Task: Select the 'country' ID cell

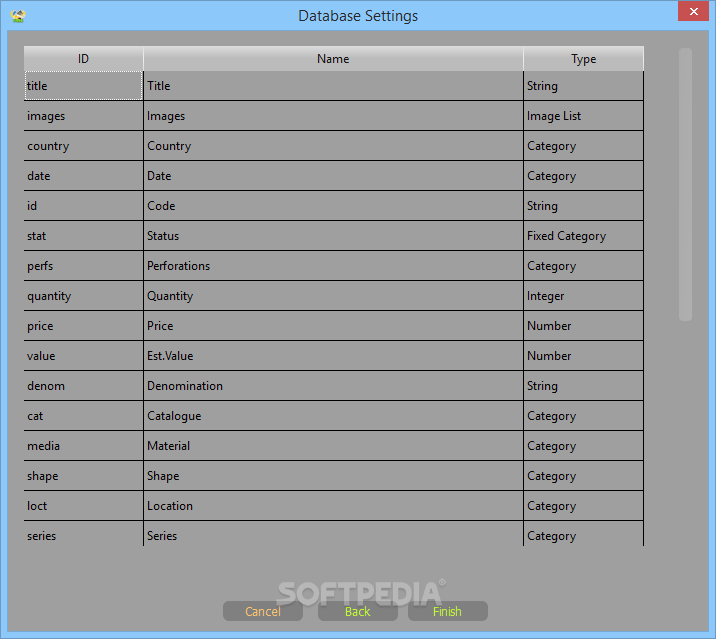Action: pos(84,146)
